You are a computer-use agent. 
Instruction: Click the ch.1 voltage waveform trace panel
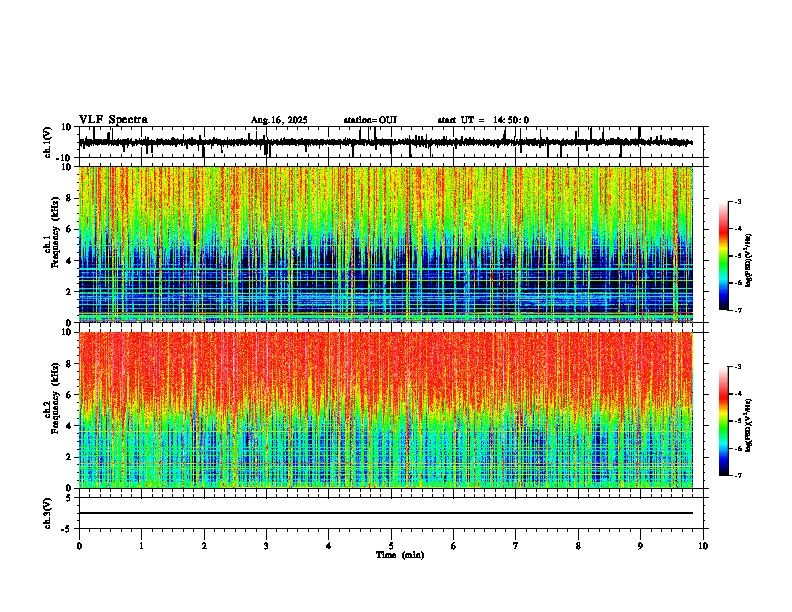(x=391, y=142)
